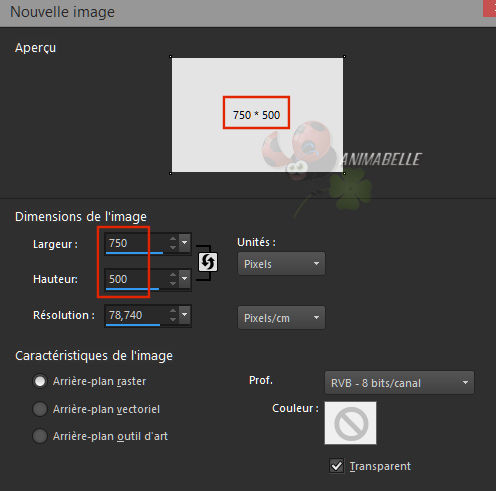This screenshot has width=496, height=491.
Task: Click the Couleur swatch box
Action: point(350,423)
